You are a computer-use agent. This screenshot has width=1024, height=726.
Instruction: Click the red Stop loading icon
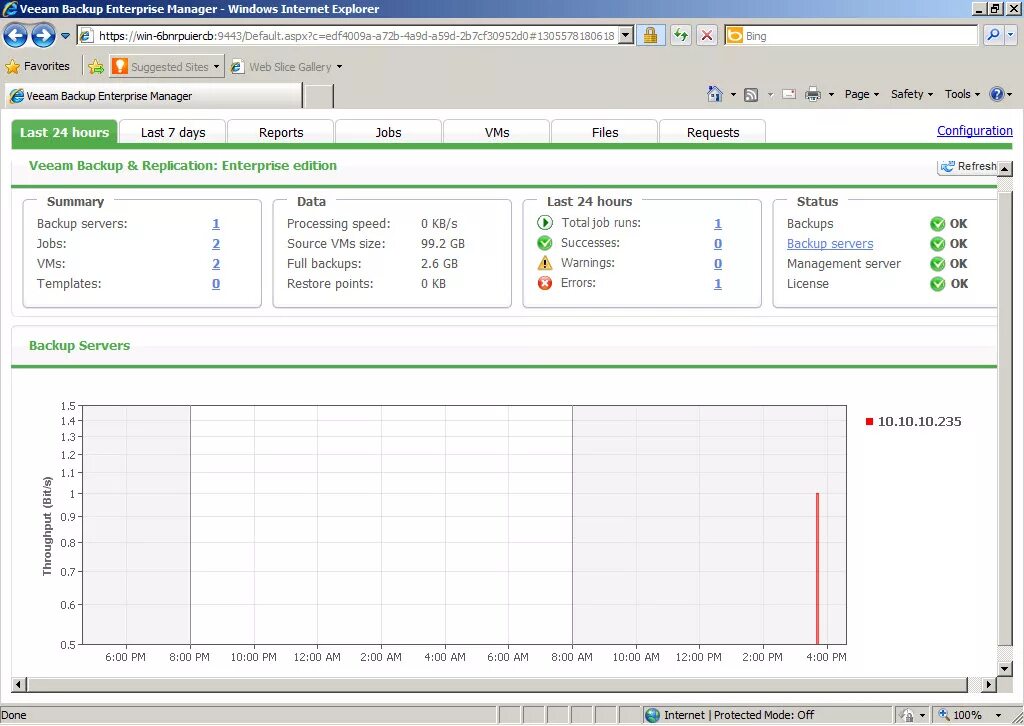point(707,36)
